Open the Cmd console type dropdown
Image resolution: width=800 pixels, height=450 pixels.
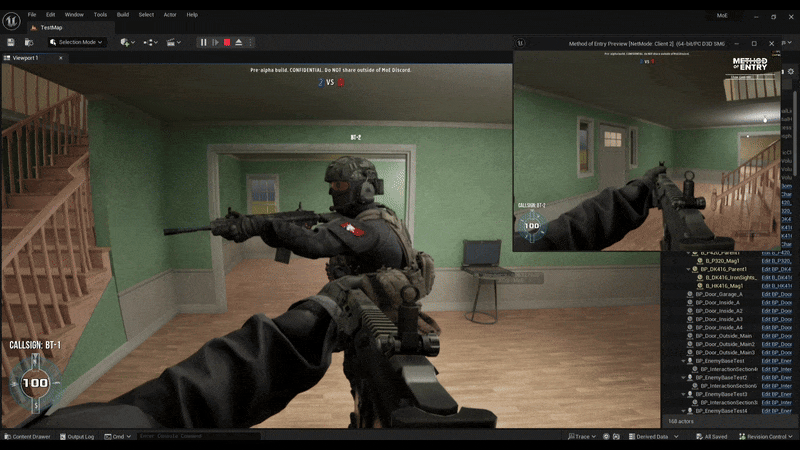(x=118, y=437)
